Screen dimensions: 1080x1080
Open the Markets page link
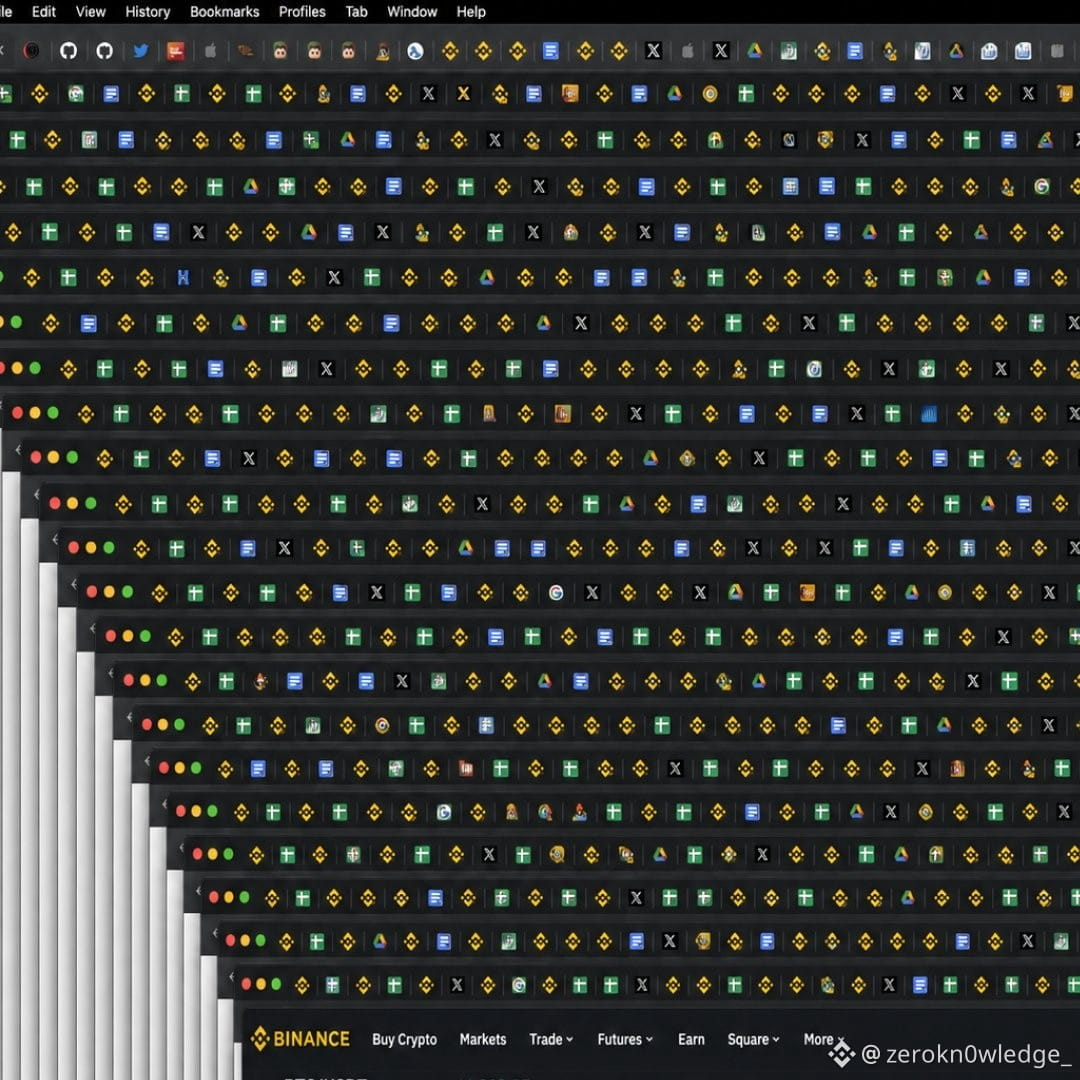(483, 1039)
